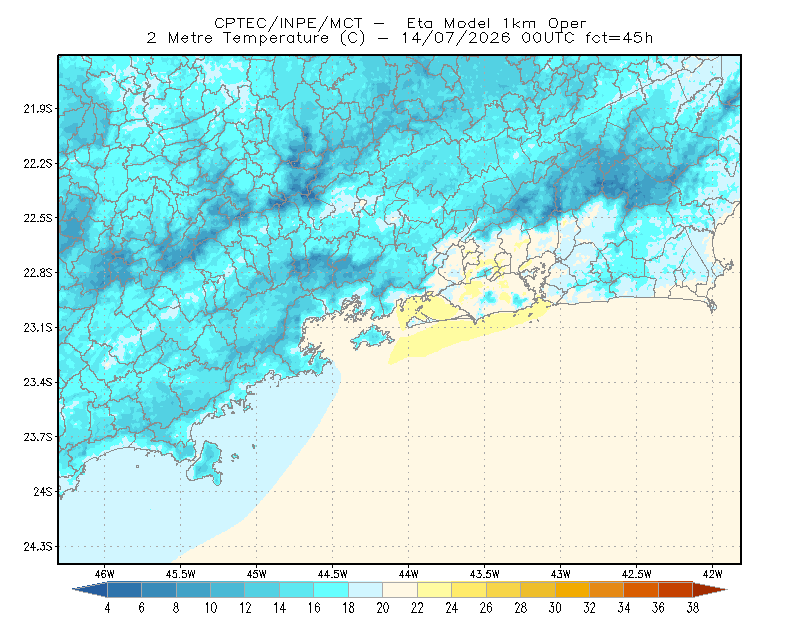Click the 36-38 degree red-brown swatch
Image resolution: width=800 pixels, height=618 pixels.
tap(676, 590)
